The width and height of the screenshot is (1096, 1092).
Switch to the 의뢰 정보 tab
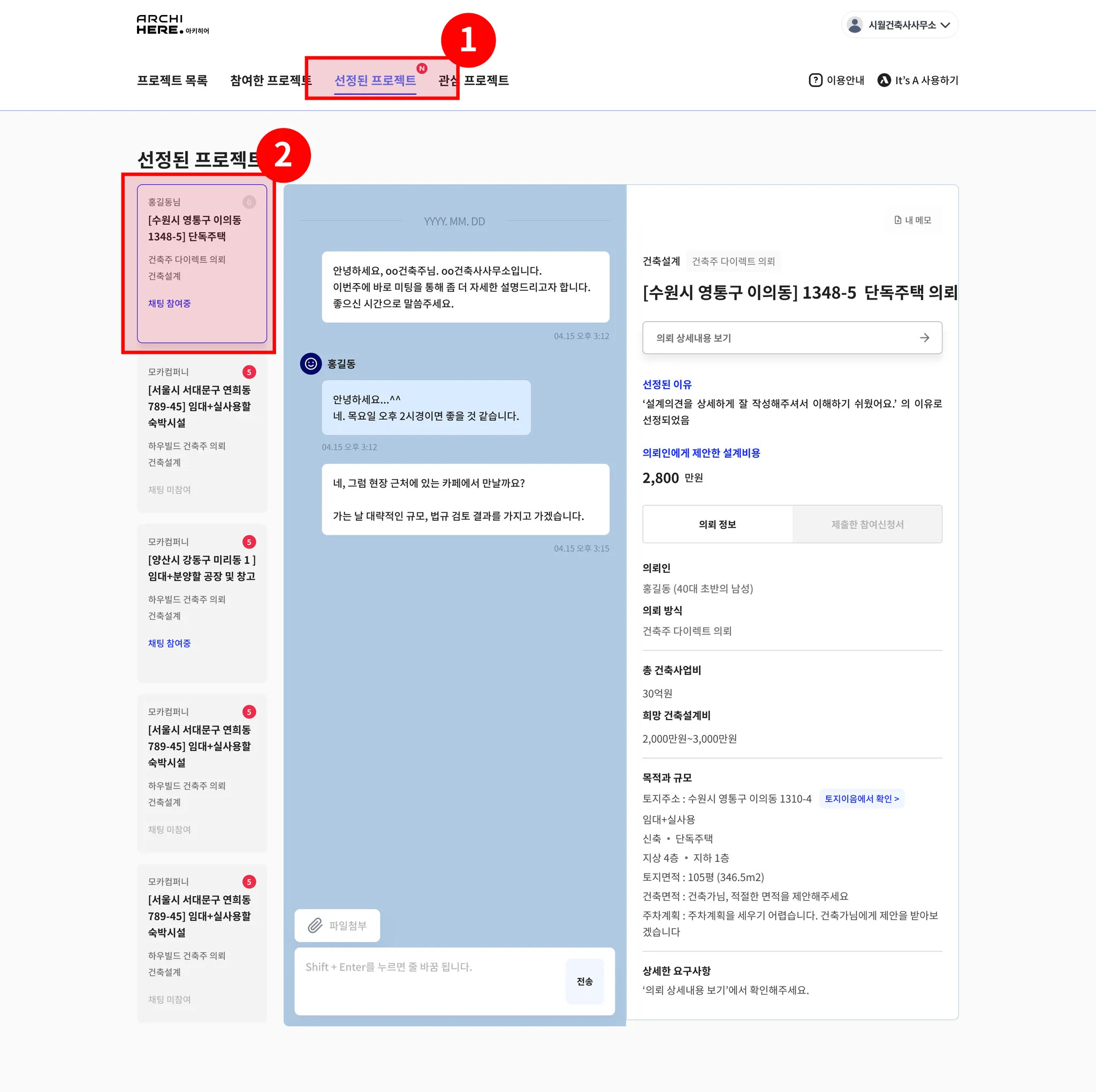717,525
